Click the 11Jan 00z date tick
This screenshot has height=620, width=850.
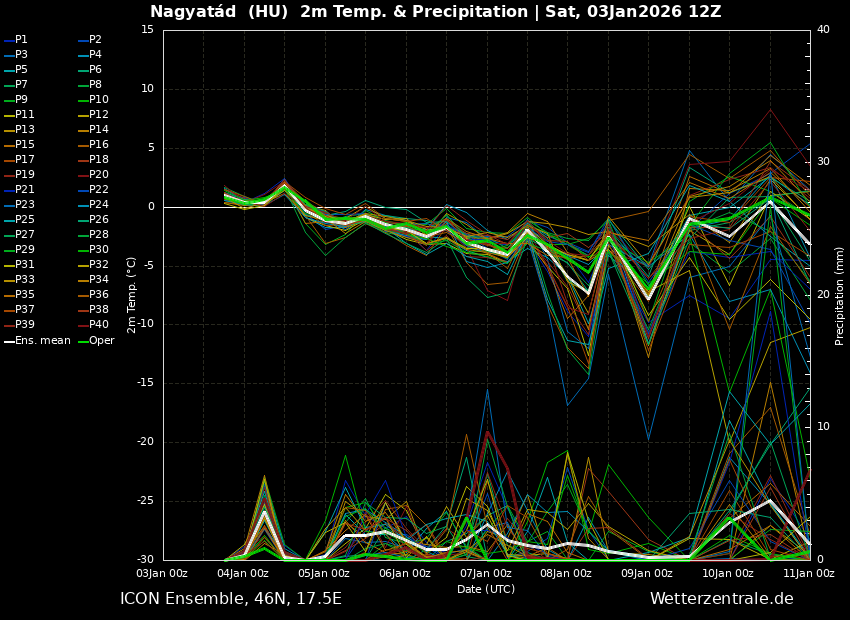click(x=808, y=573)
